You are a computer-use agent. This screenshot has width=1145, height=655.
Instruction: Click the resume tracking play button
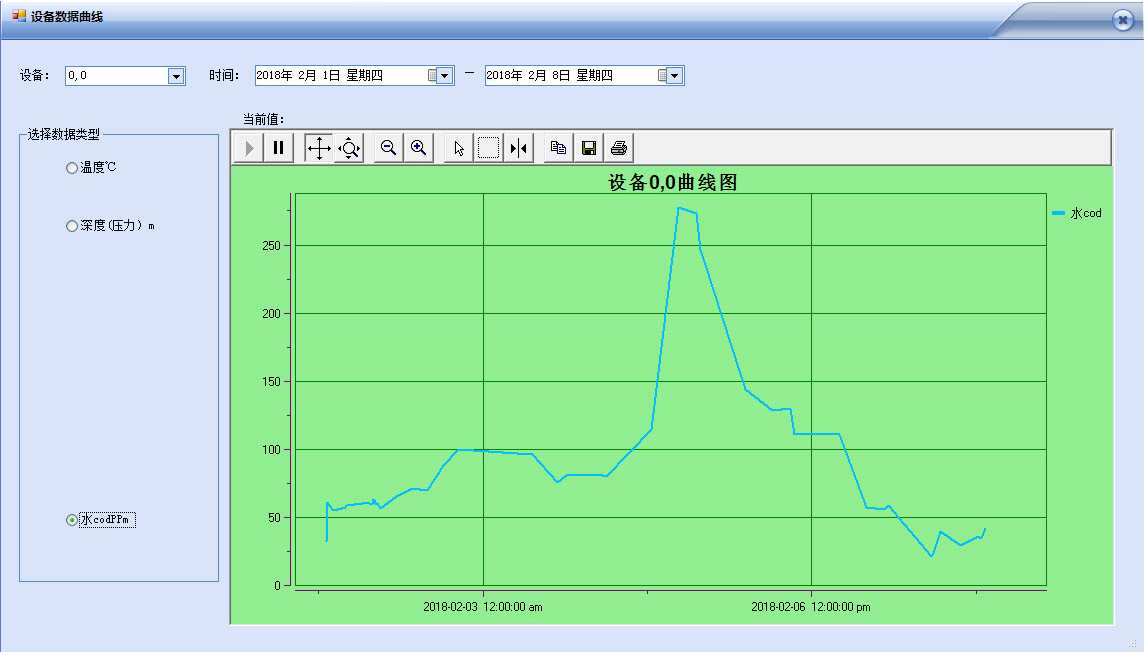pos(249,148)
